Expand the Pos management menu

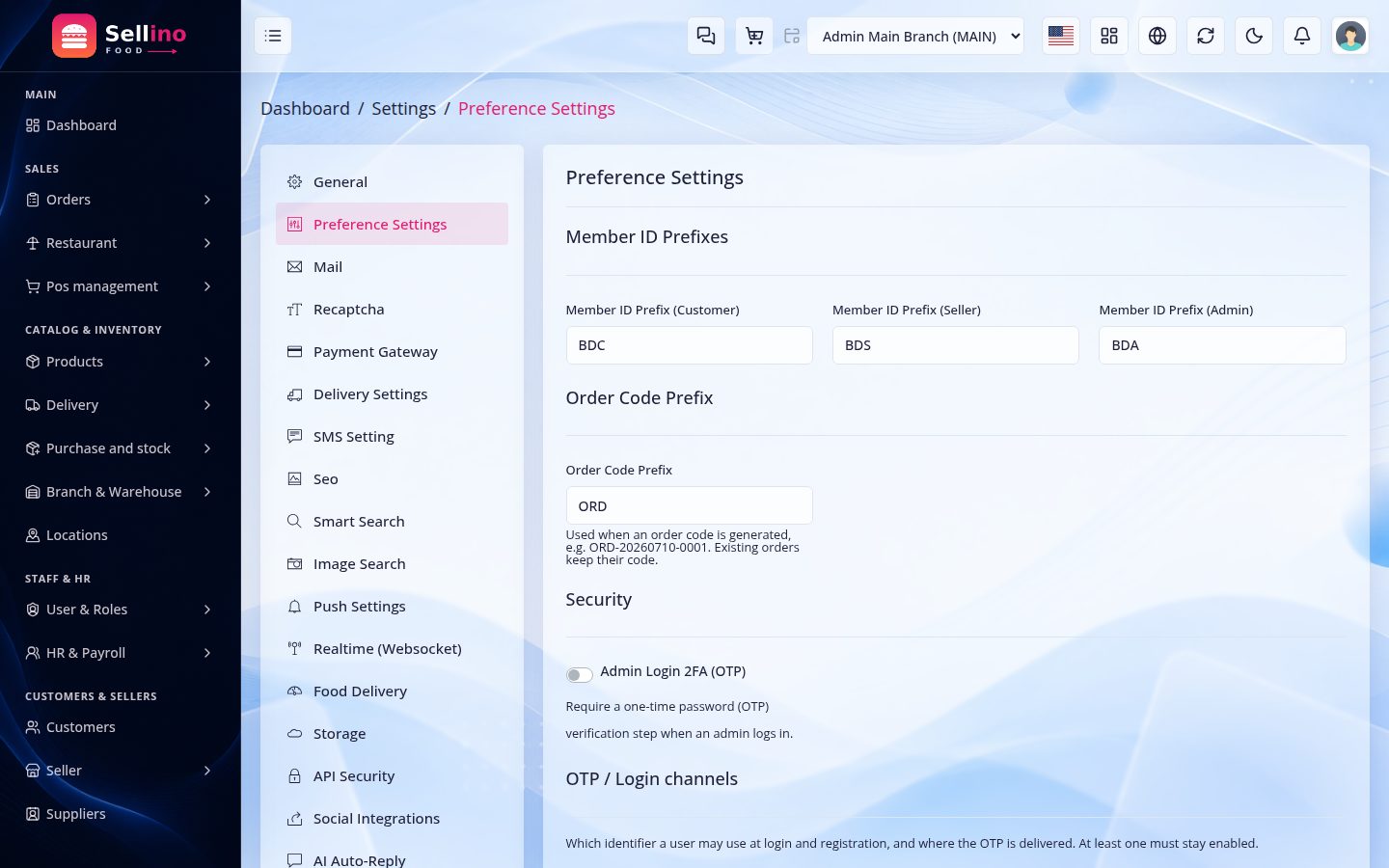click(x=120, y=286)
